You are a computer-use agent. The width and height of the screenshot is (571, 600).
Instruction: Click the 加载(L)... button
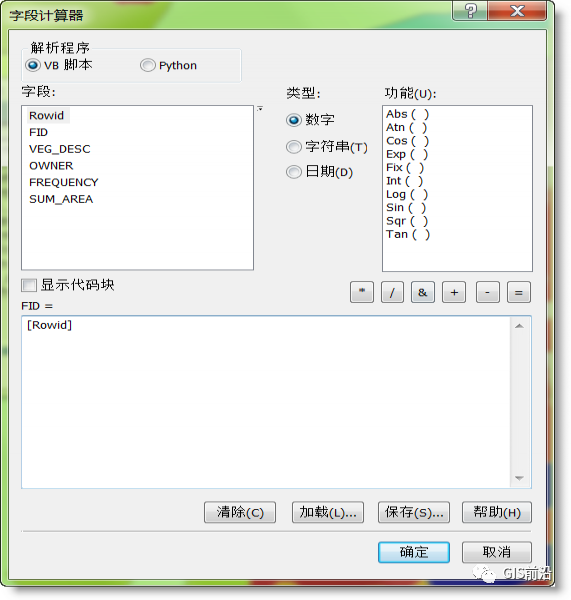click(x=328, y=512)
